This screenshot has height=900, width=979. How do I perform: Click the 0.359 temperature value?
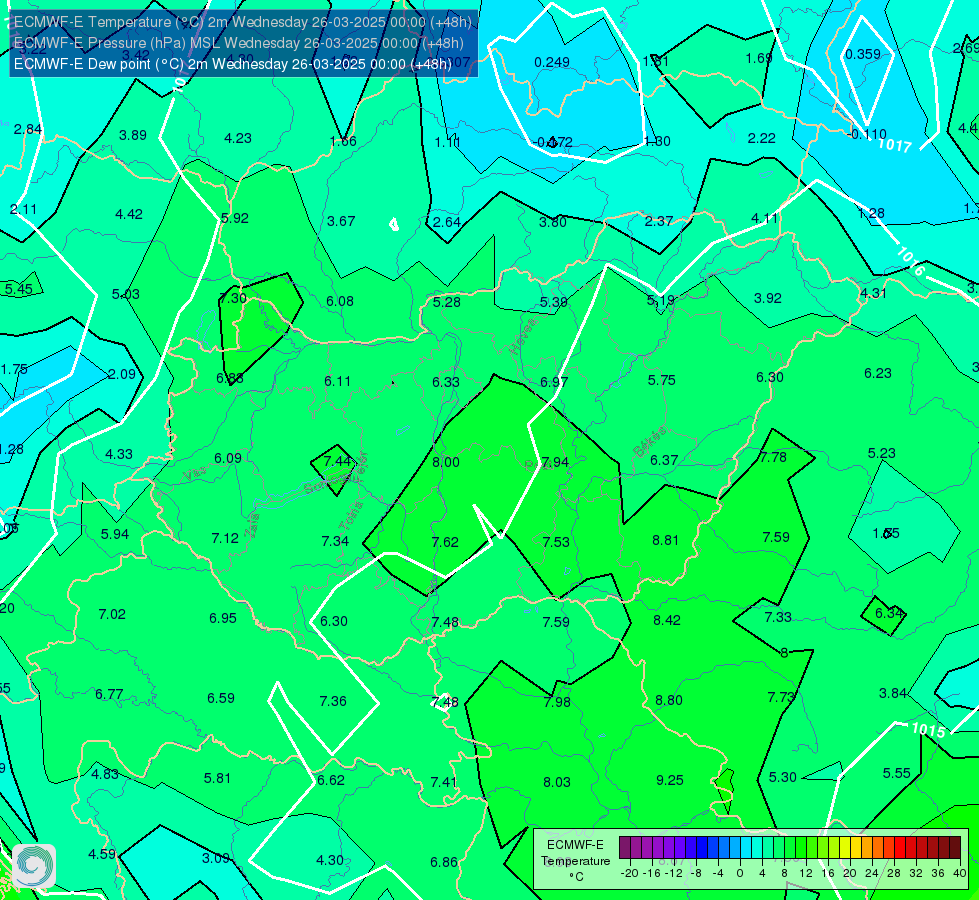(x=863, y=54)
